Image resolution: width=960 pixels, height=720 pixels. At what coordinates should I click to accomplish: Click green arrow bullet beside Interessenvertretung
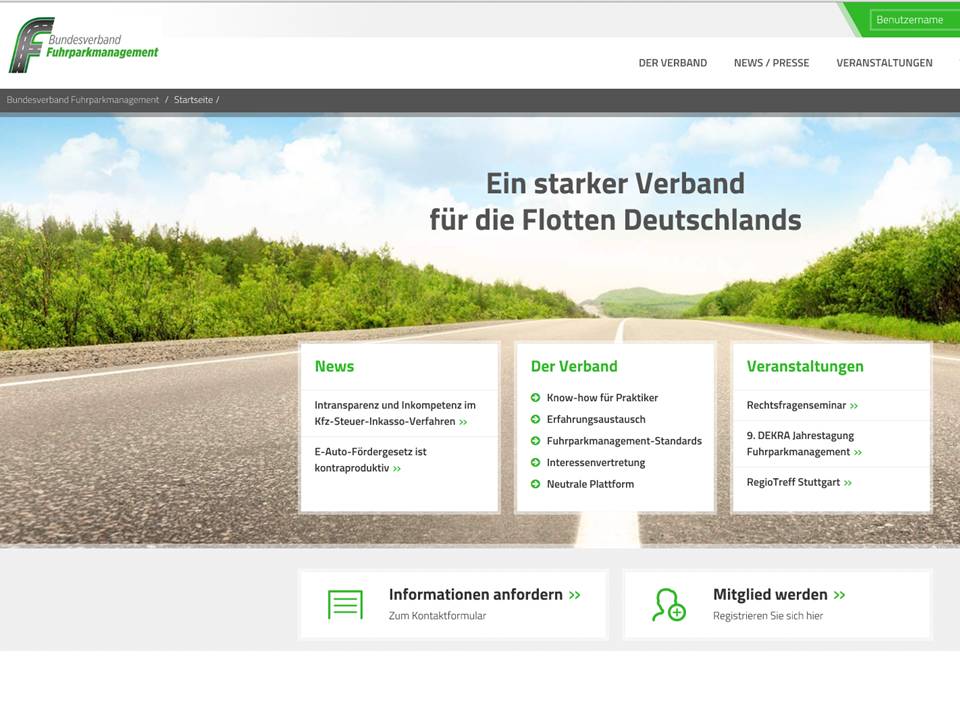(536, 463)
